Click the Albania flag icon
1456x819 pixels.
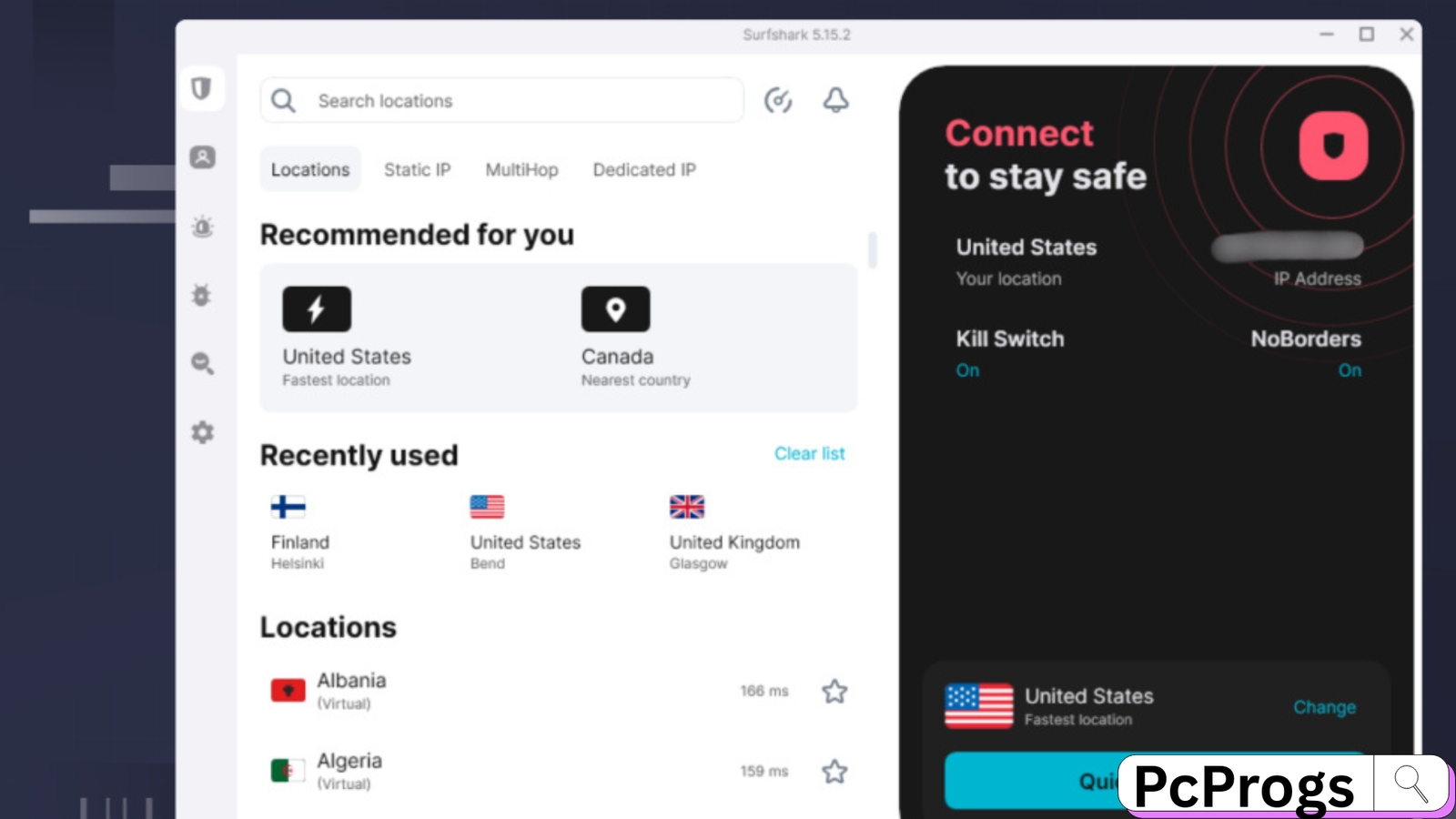288,691
